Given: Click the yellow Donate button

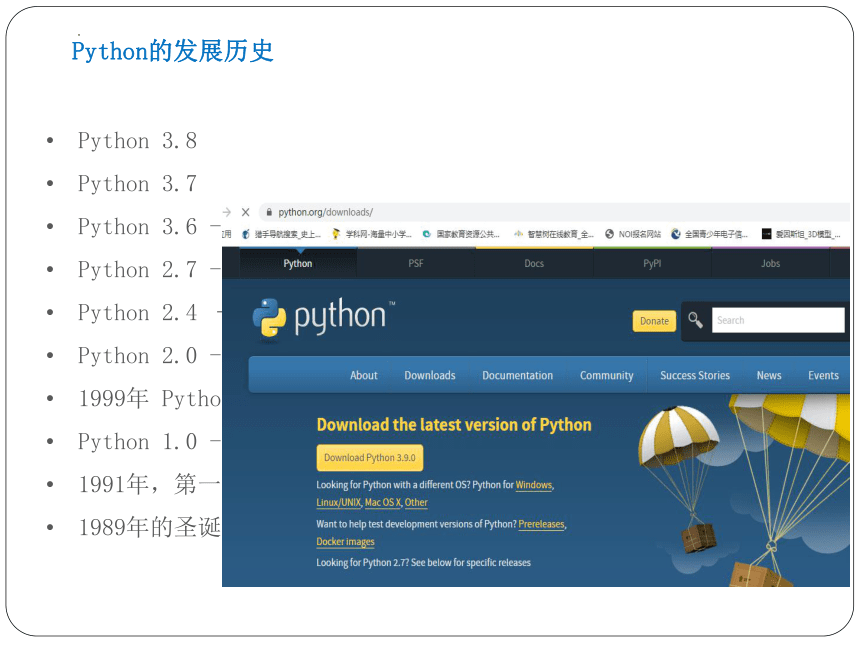Looking at the screenshot, I should pos(654,321).
